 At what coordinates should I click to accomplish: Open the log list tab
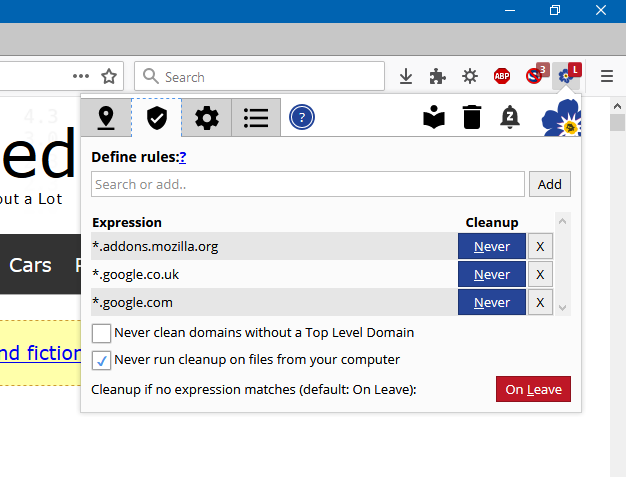click(256, 118)
